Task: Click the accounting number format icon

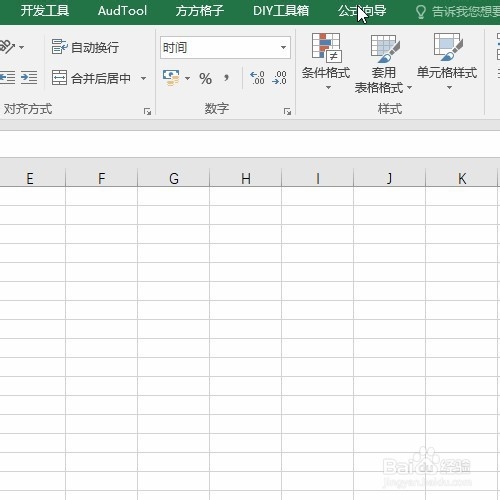Action: pyautogui.click(x=171, y=78)
